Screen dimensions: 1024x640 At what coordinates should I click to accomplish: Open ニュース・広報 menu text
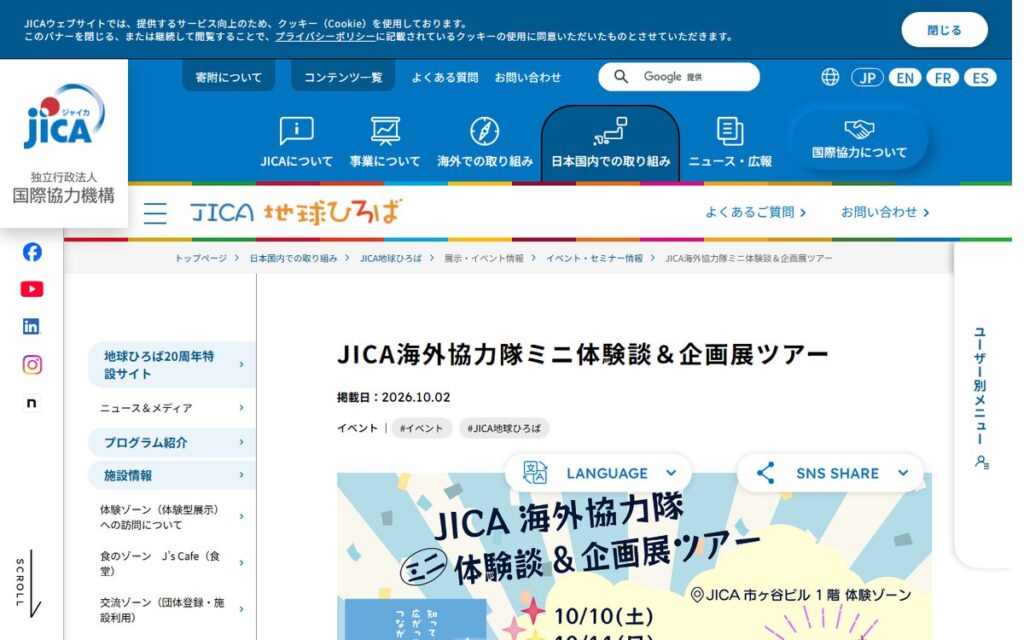pos(730,161)
